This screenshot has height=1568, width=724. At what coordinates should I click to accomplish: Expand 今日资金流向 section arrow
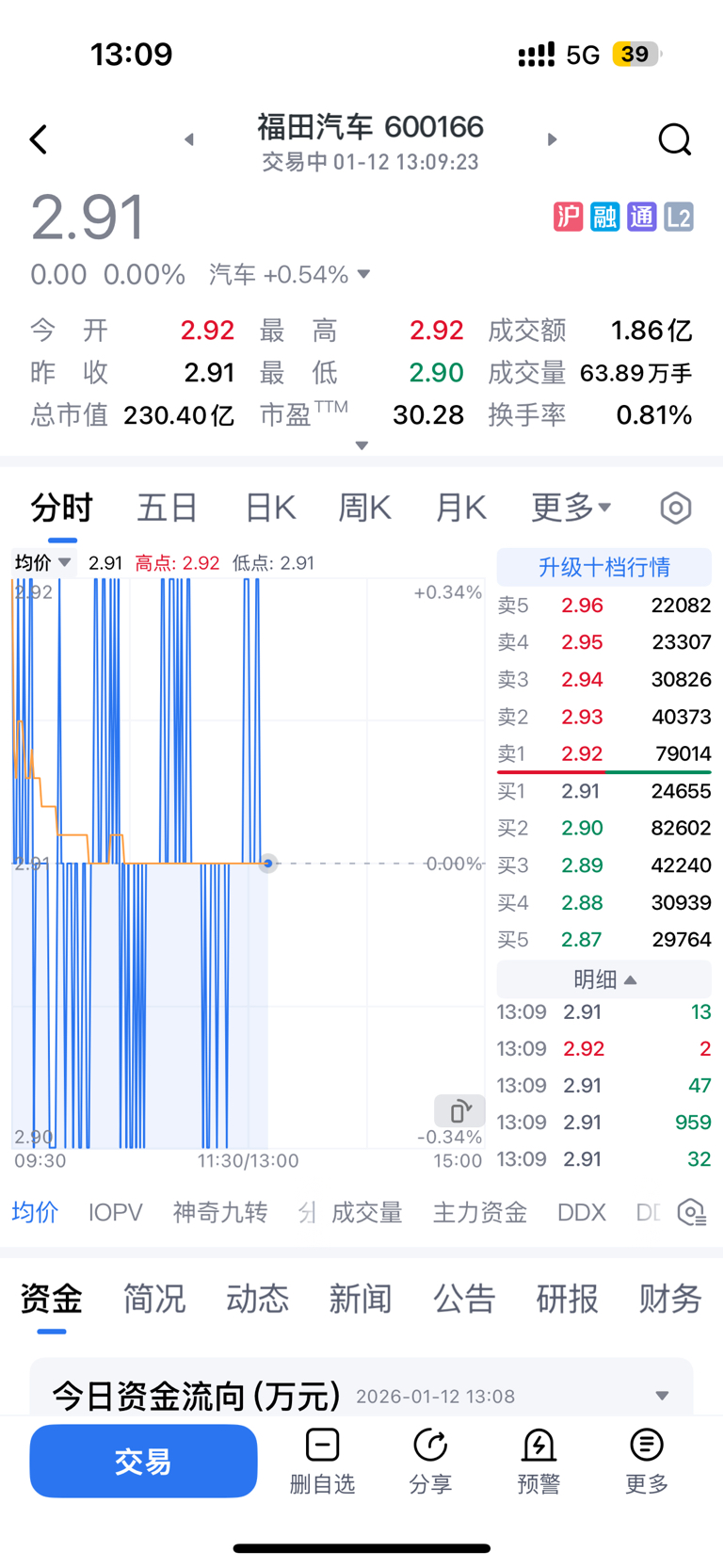pyautogui.click(x=662, y=1396)
